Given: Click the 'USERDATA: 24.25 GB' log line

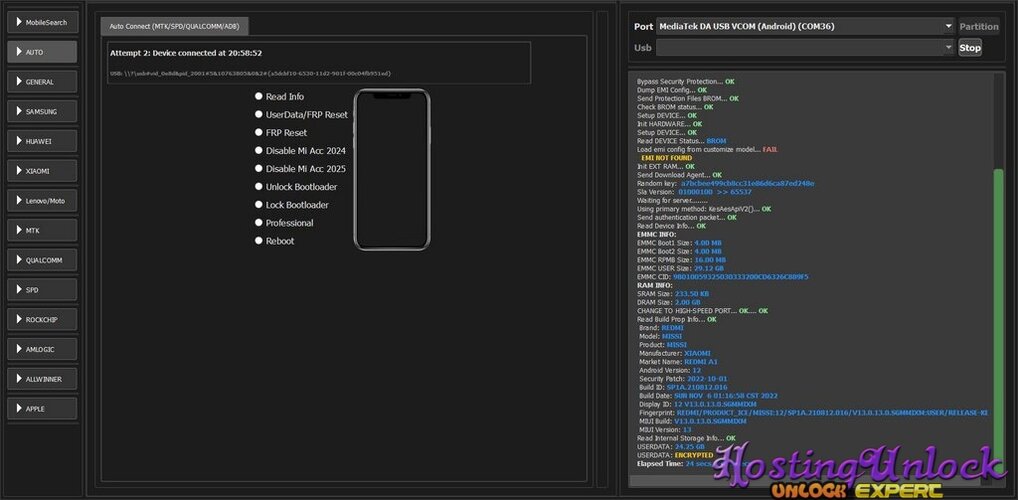Looking at the screenshot, I should click(671, 447).
